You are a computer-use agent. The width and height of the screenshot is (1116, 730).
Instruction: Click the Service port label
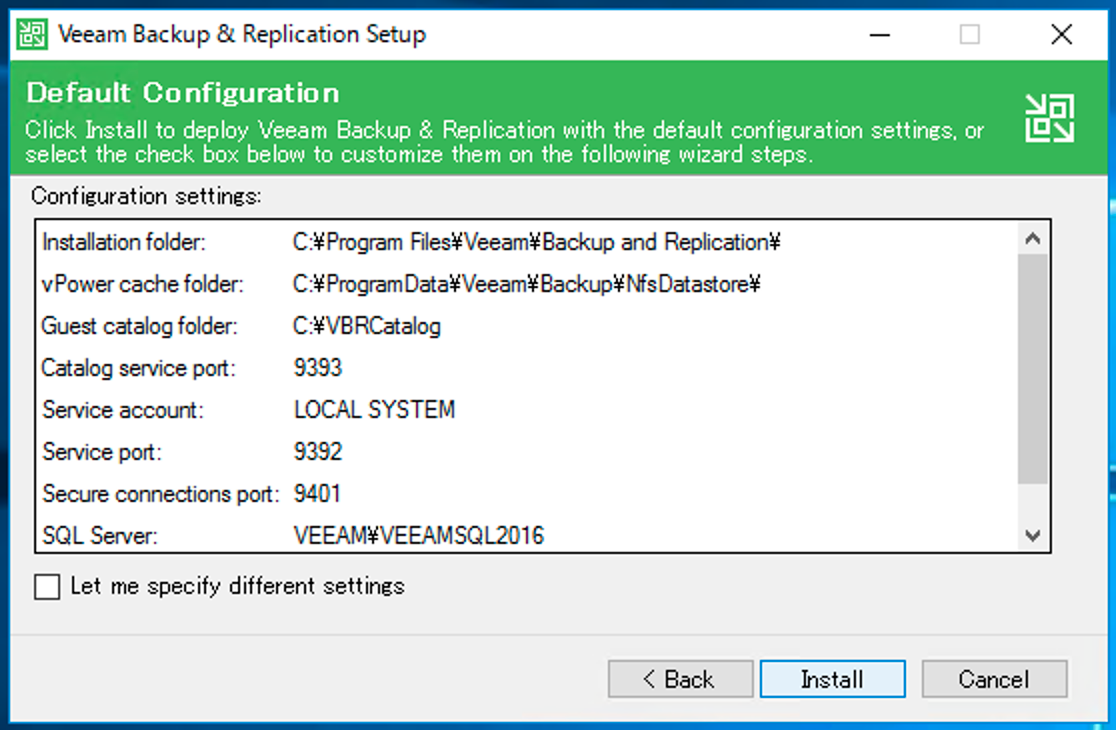click(102, 452)
